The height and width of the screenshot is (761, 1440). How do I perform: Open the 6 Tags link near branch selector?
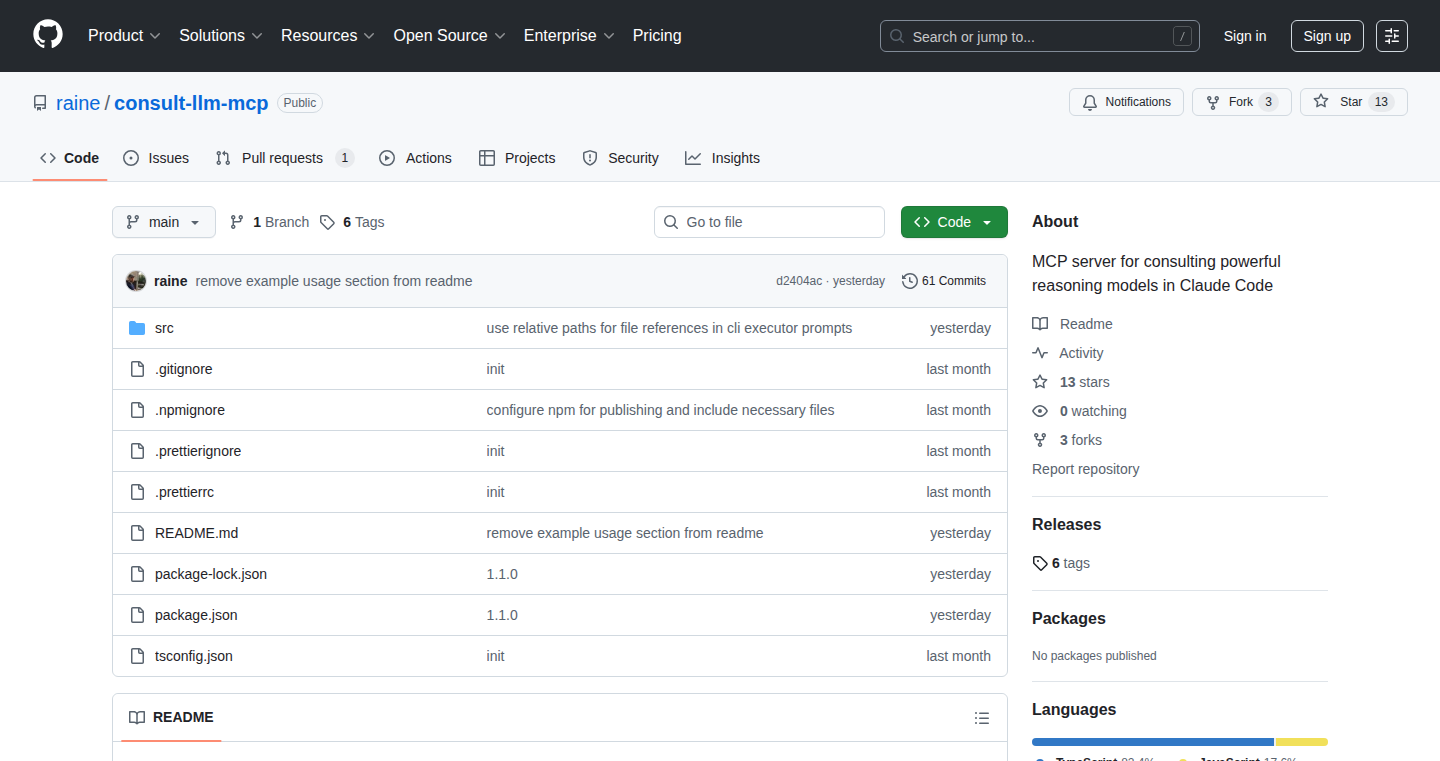(352, 222)
